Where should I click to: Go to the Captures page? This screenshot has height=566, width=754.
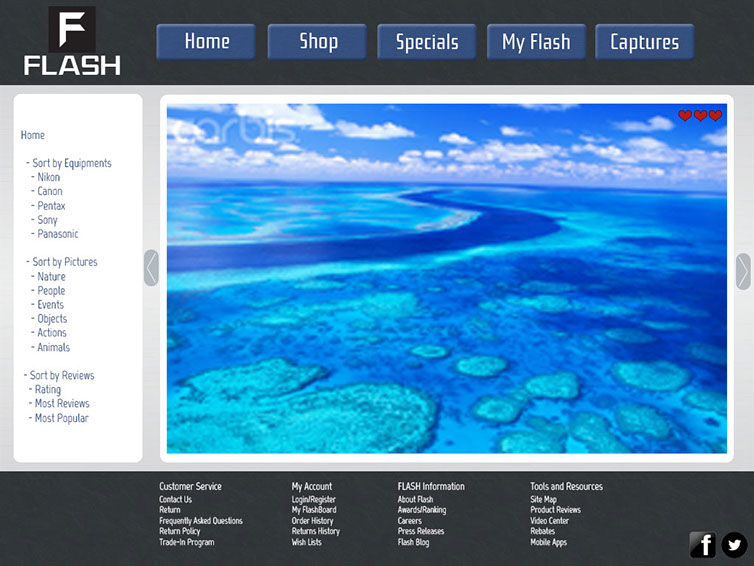click(x=644, y=42)
